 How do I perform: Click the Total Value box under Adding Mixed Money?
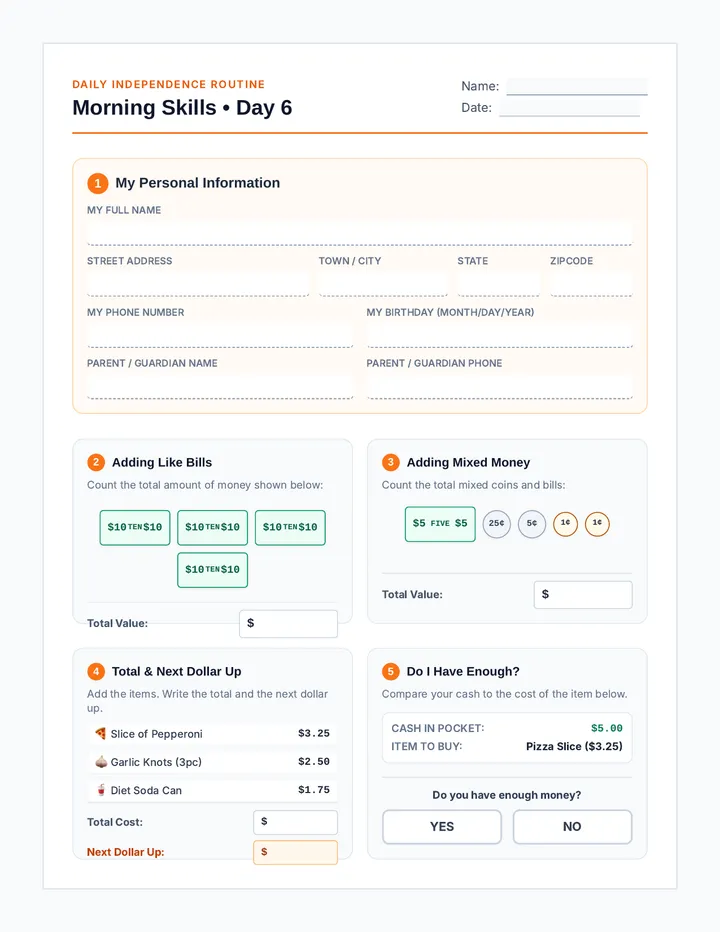(x=583, y=595)
